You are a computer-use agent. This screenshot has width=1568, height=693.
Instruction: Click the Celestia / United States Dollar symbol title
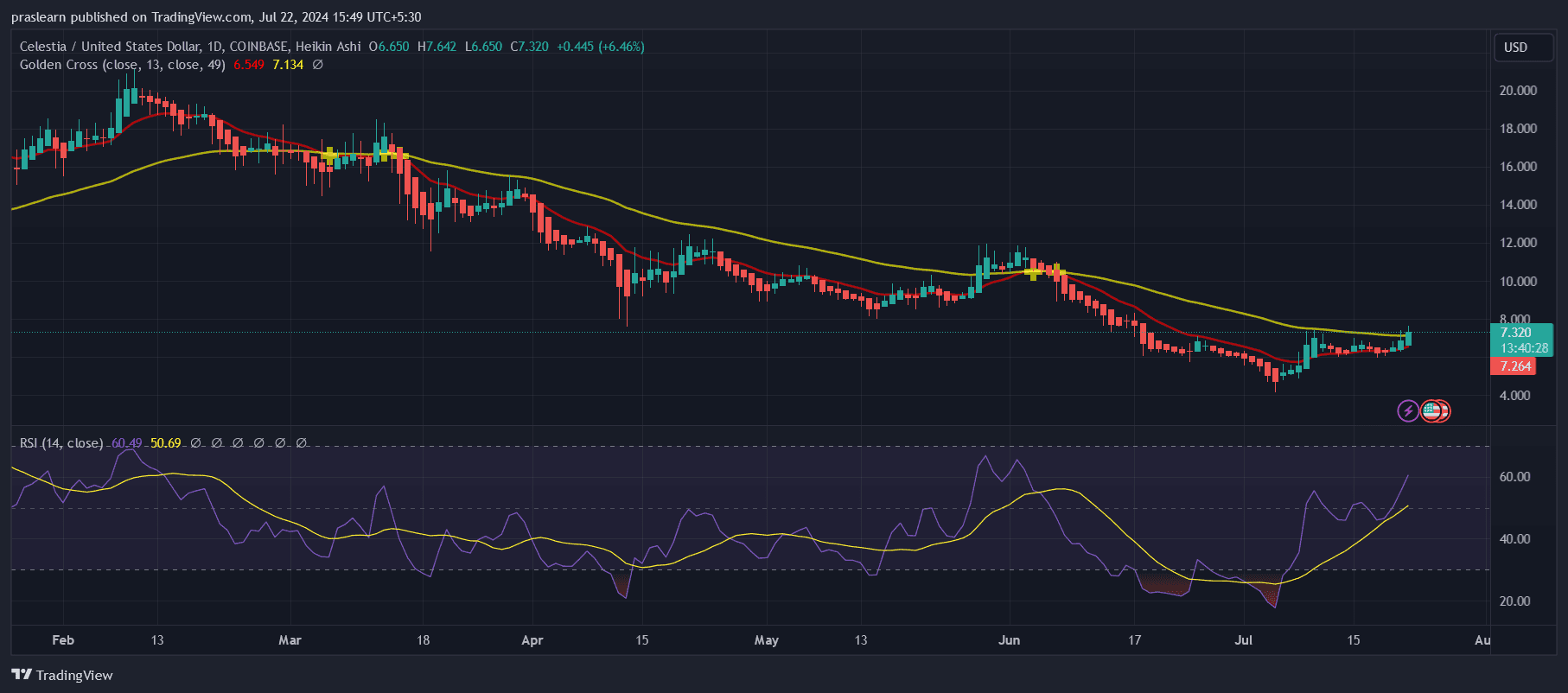[110, 47]
